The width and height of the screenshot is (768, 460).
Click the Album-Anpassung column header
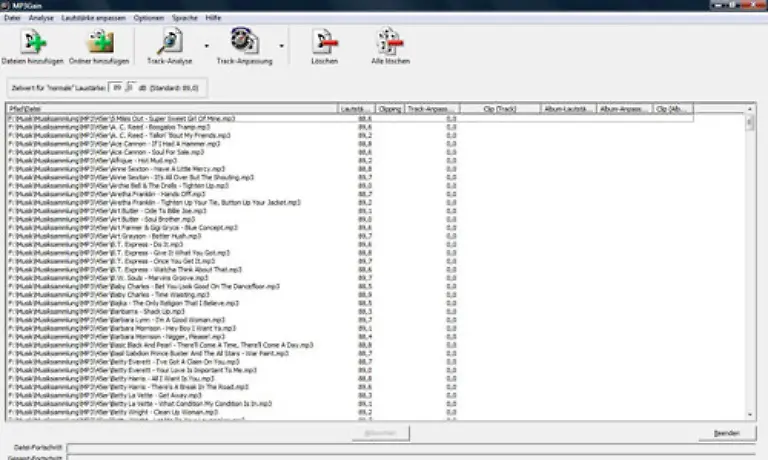click(x=624, y=109)
